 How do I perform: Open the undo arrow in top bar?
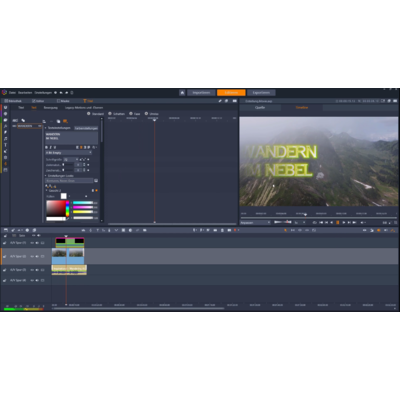(61, 93)
